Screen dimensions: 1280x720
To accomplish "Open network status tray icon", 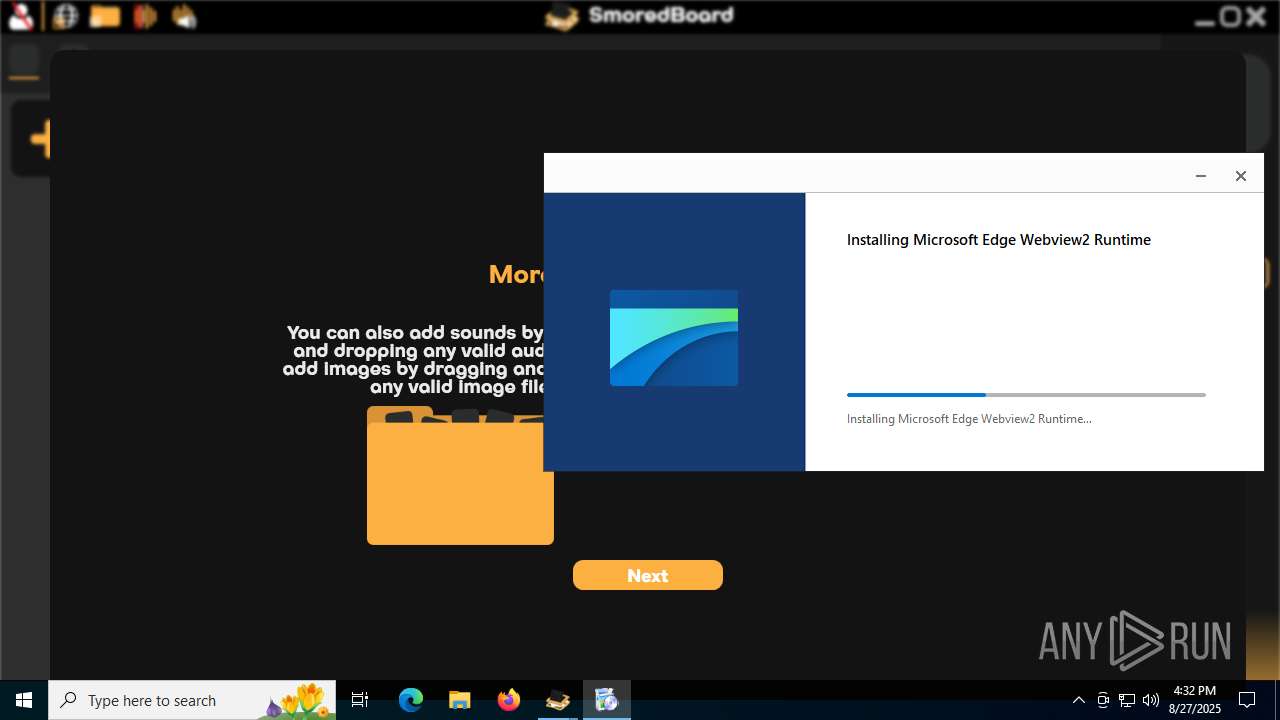I will [1127, 700].
